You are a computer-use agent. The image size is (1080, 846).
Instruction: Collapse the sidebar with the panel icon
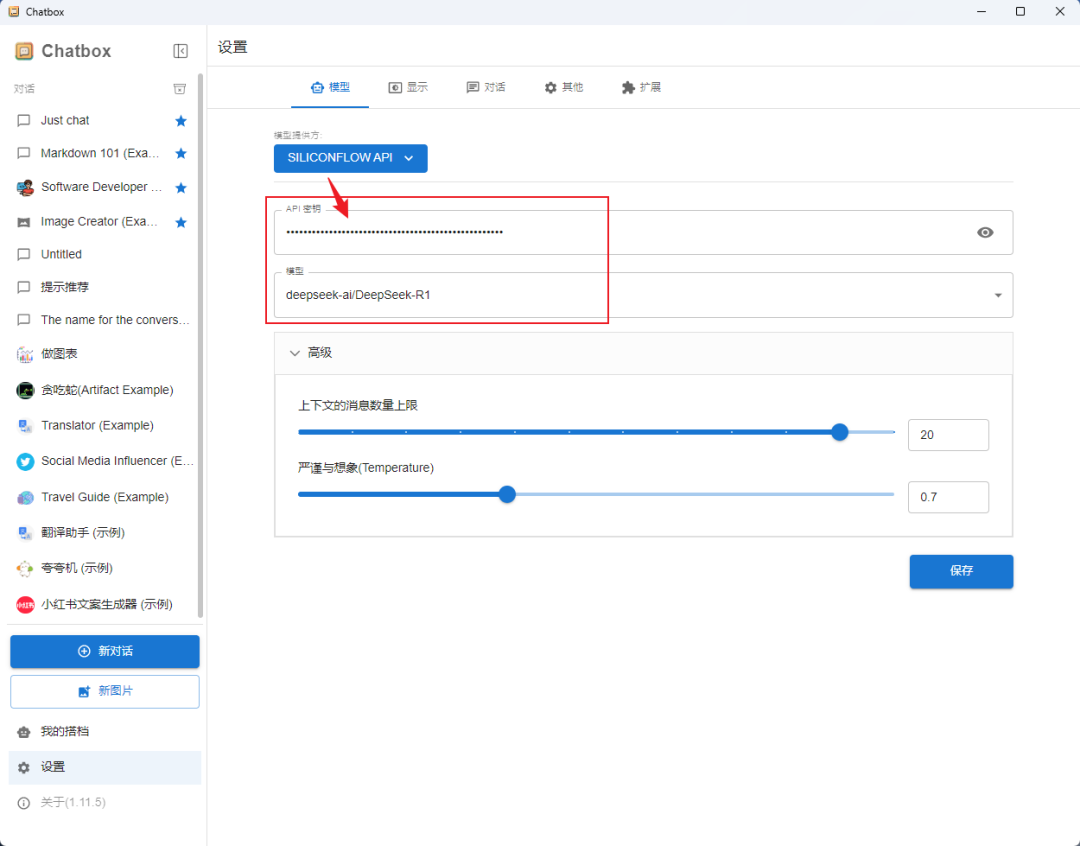[x=180, y=51]
